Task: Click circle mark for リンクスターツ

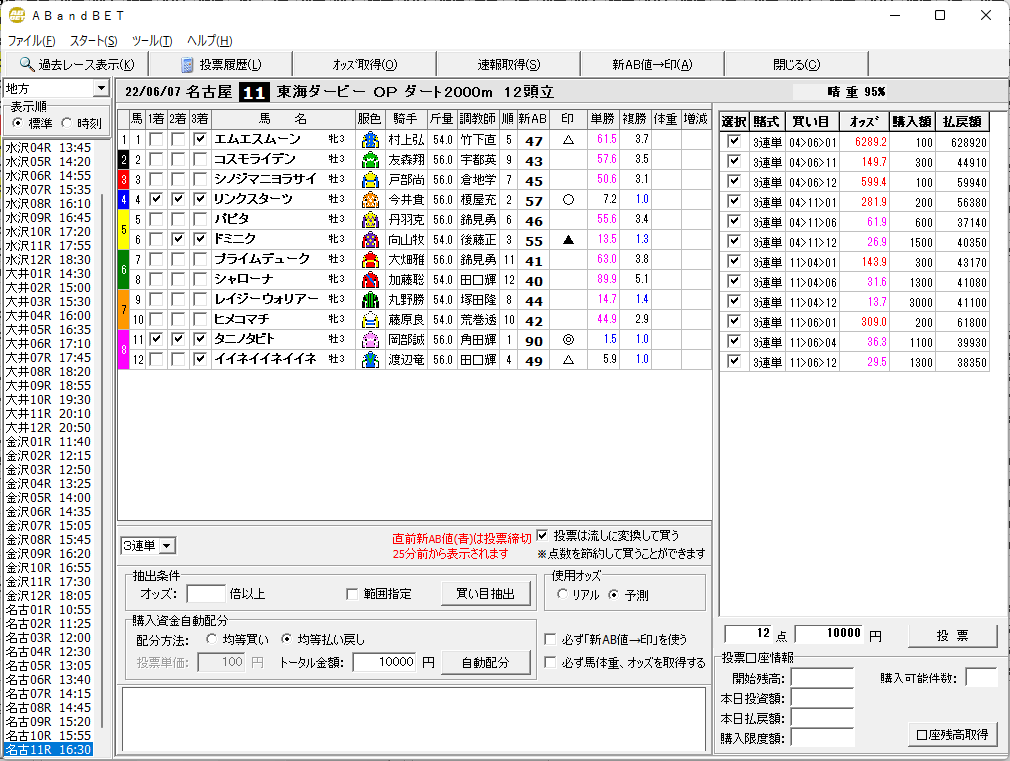Action: click(568, 200)
